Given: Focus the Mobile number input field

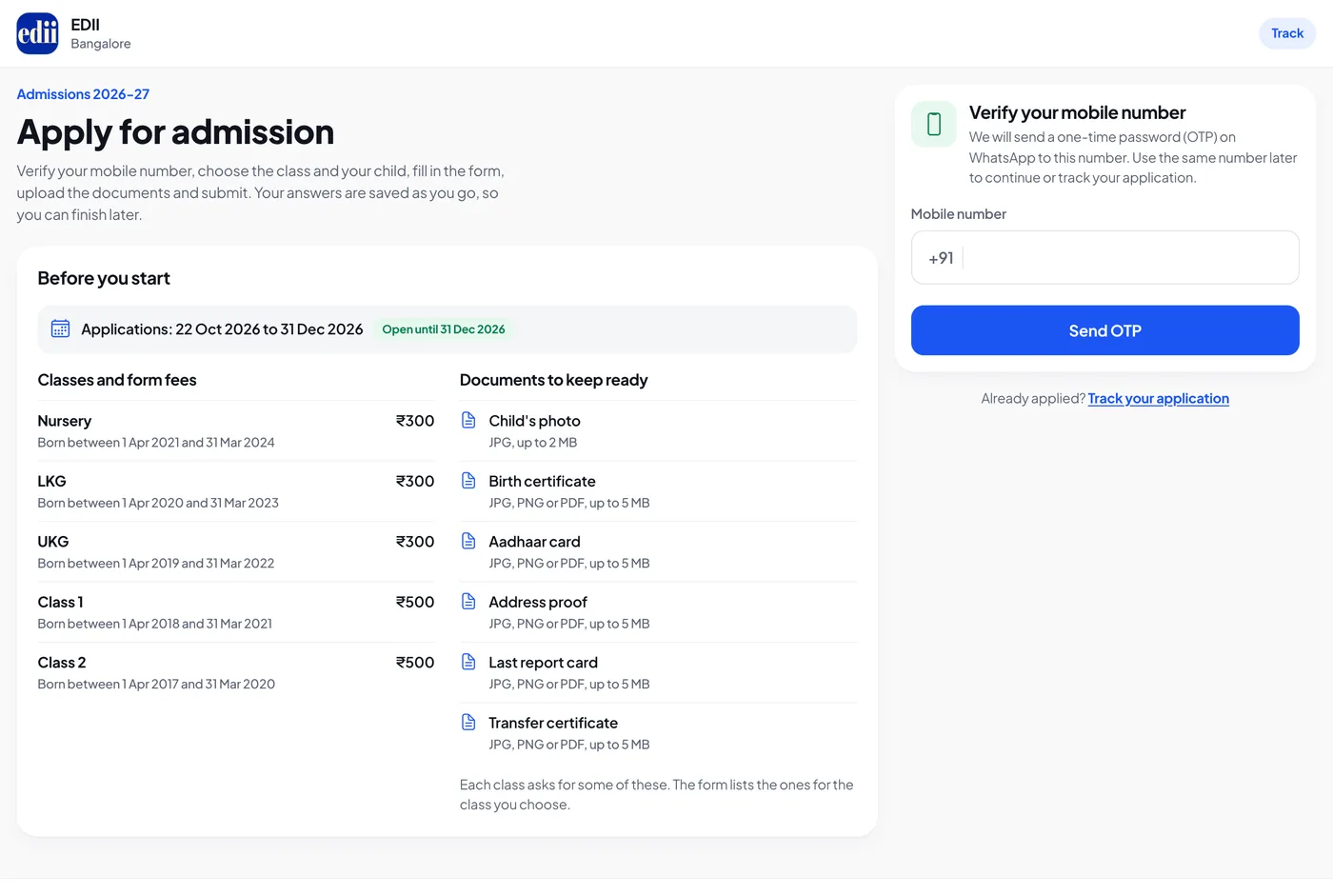Looking at the screenshot, I should tap(1104, 257).
